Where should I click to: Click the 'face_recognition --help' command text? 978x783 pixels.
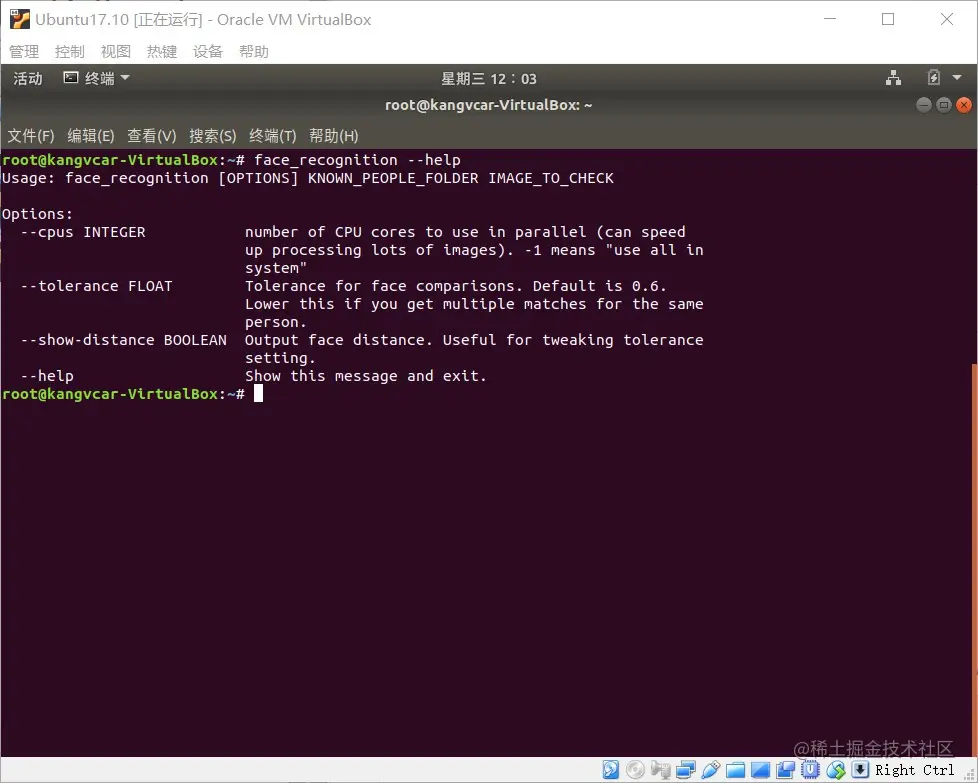[357, 160]
